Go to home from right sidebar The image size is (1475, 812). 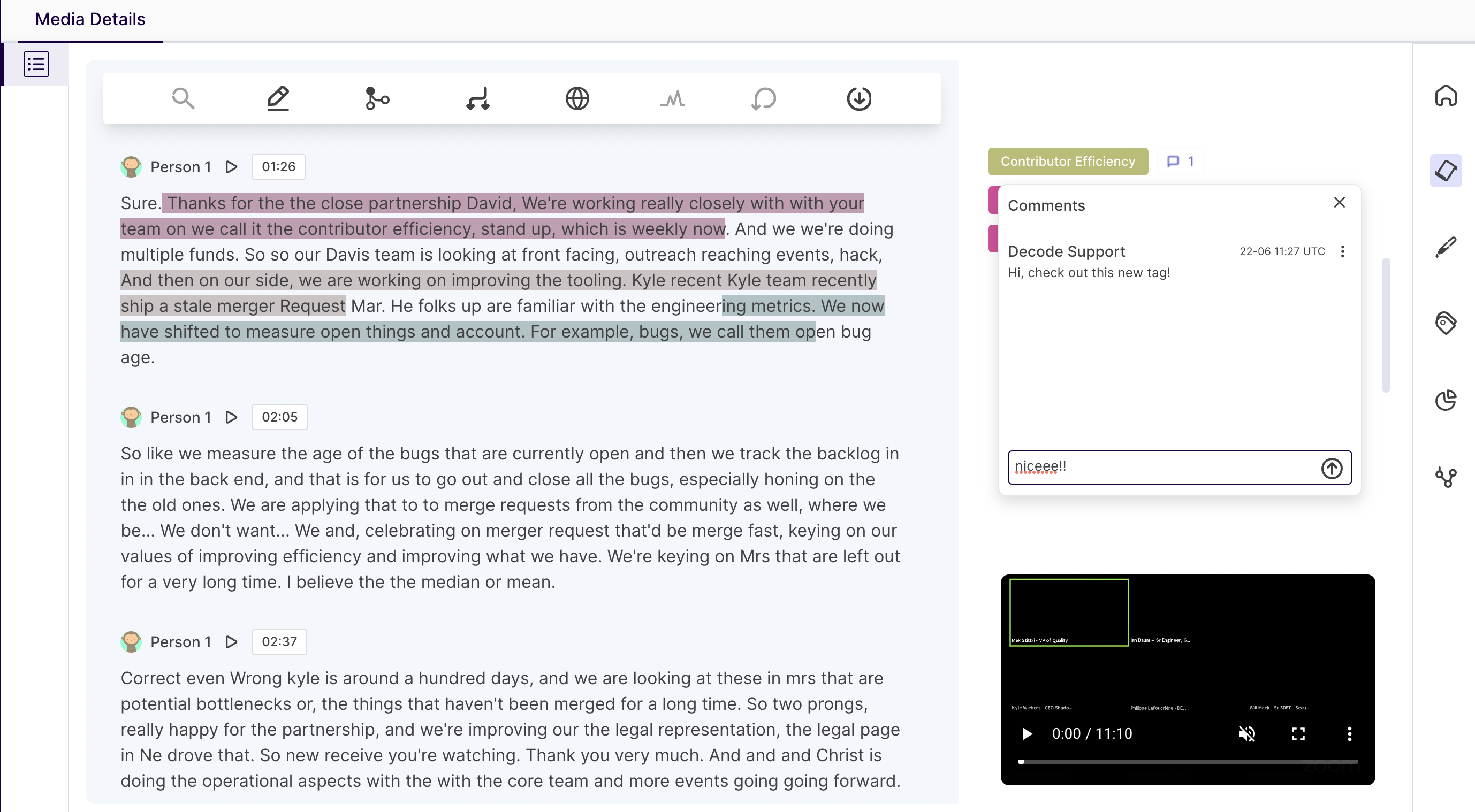point(1445,96)
